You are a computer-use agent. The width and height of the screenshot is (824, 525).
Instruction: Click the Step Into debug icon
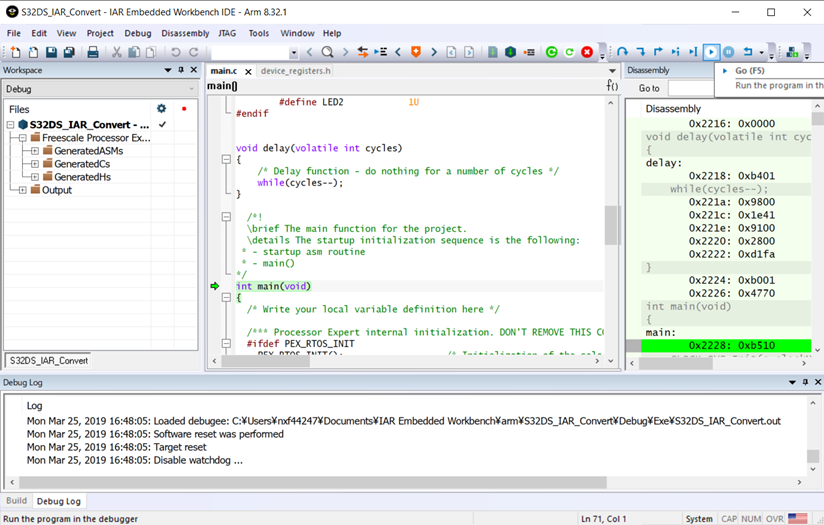point(641,52)
